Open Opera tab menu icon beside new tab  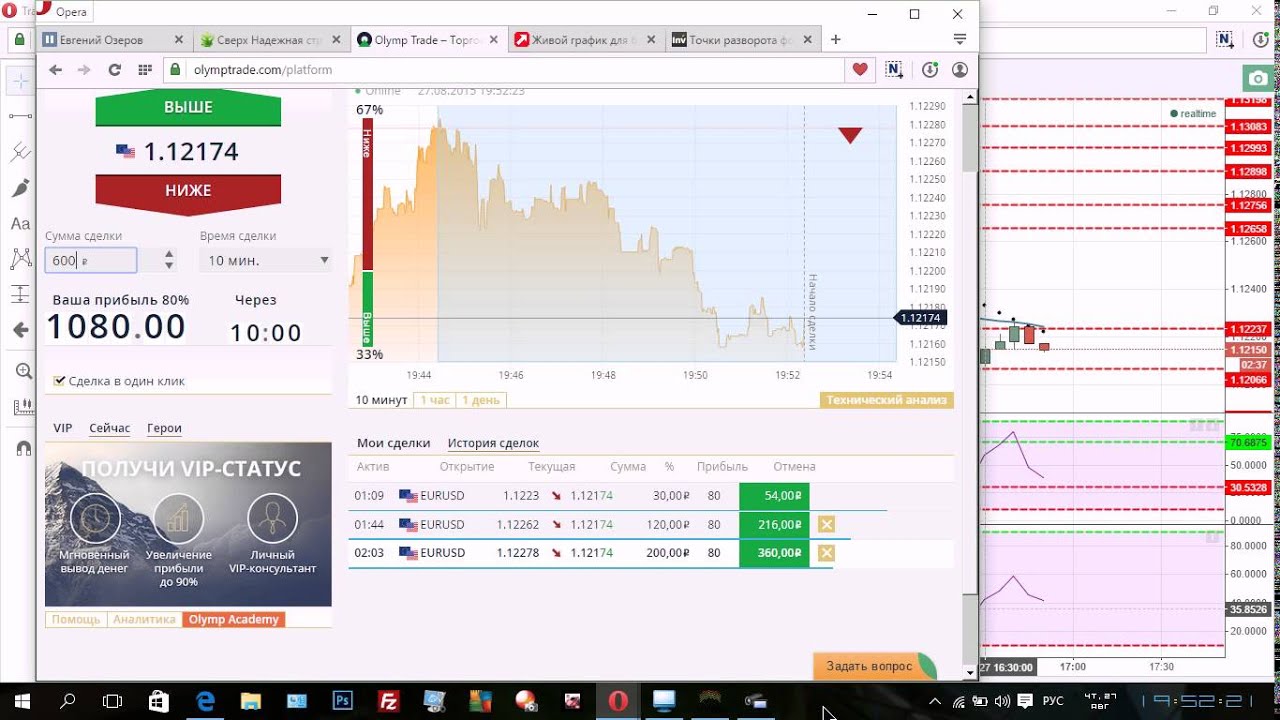[x=960, y=39]
